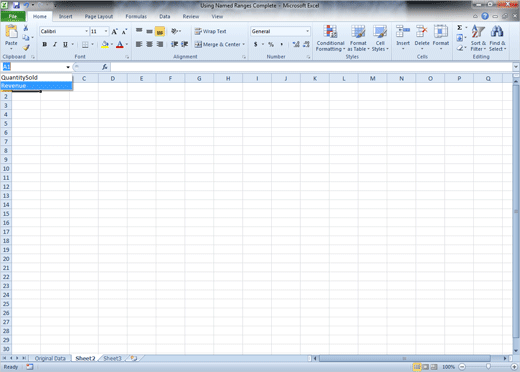Expand the Font dialog launcher
This screenshot has width=520, height=372.
click(127, 57)
